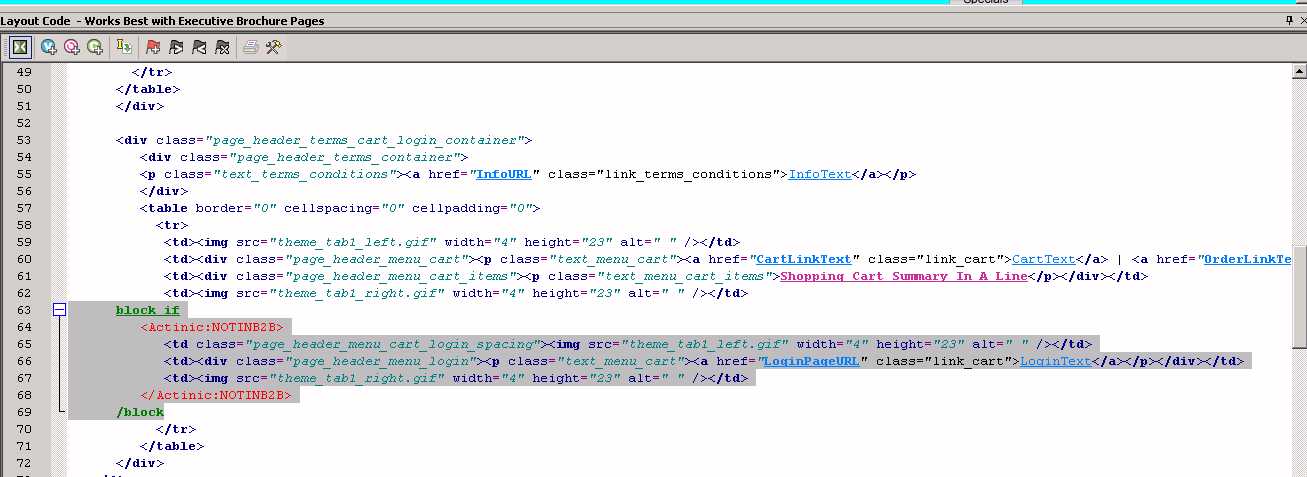Image resolution: width=1307 pixels, height=477 pixels.
Task: Open the tools hammer and wrench icon
Action: coord(273,46)
